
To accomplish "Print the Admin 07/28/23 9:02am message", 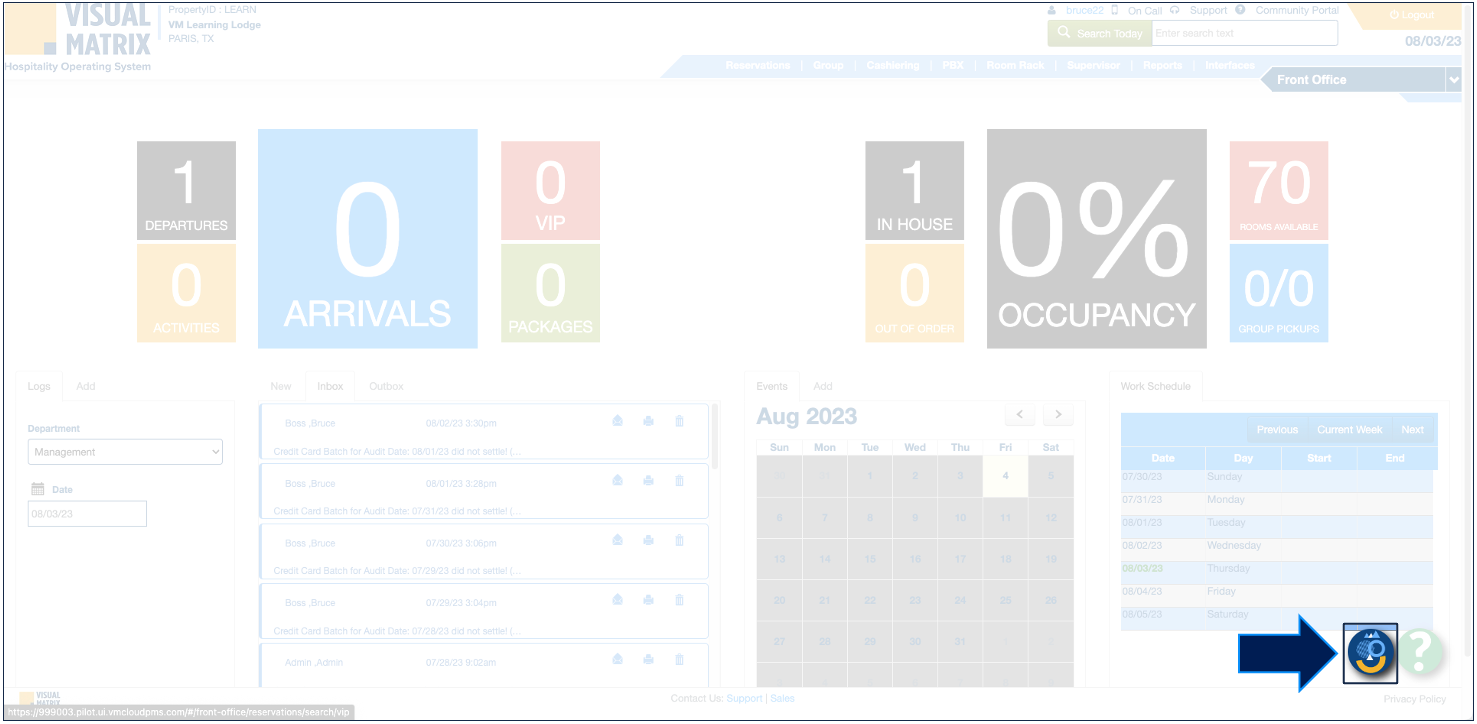I will (648, 659).
